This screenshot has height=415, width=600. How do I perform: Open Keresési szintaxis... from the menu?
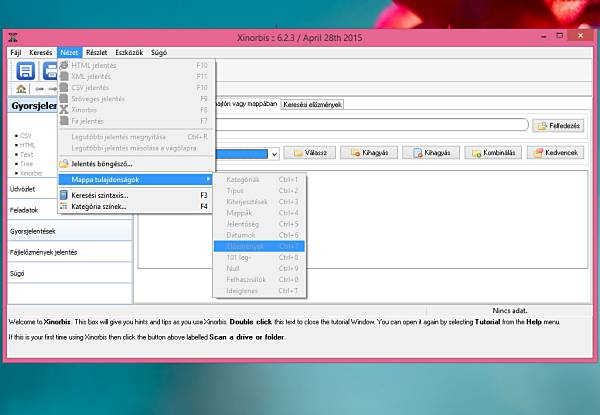pyautogui.click(x=135, y=195)
